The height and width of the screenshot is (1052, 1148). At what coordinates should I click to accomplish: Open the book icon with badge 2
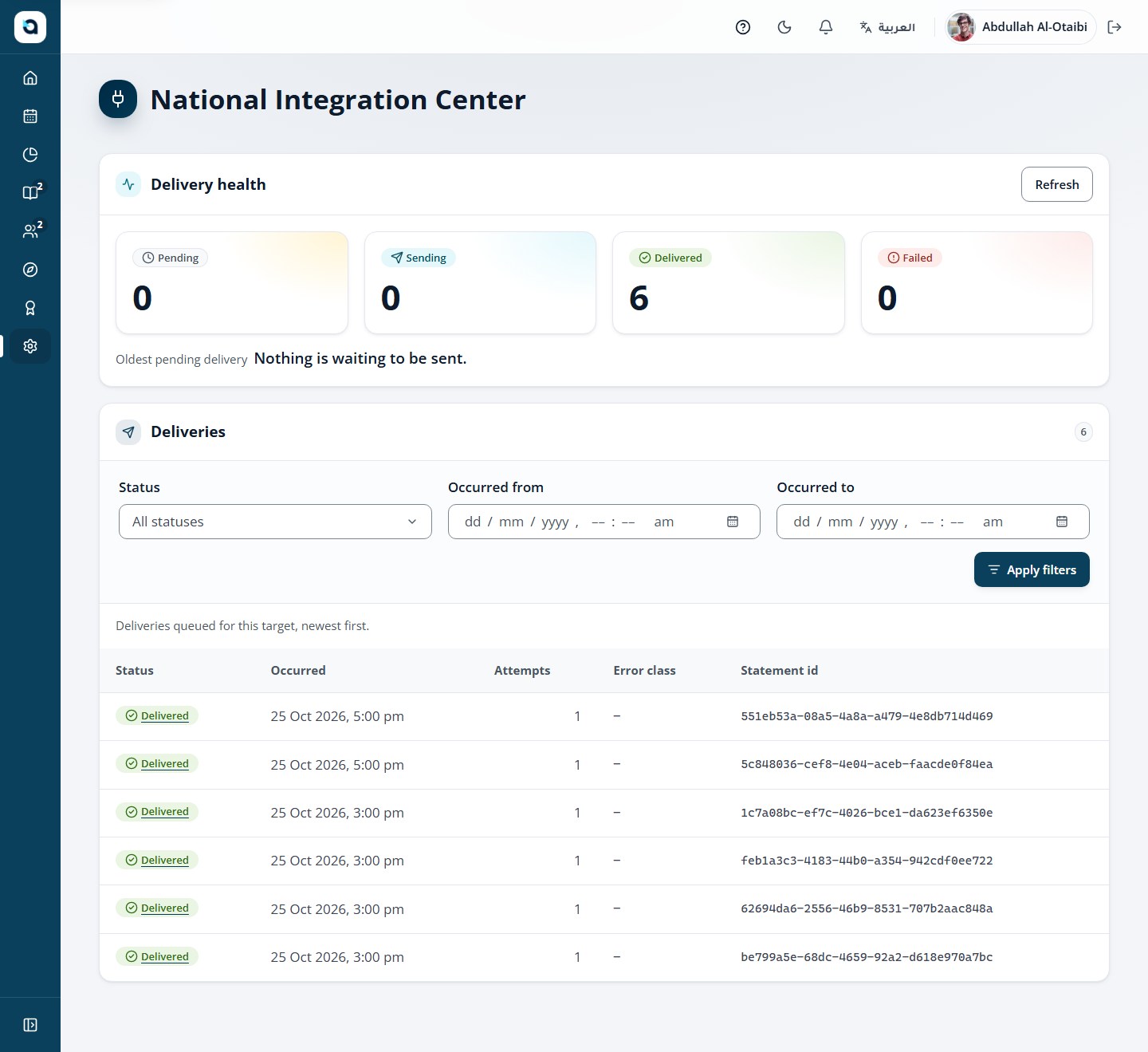[30, 193]
